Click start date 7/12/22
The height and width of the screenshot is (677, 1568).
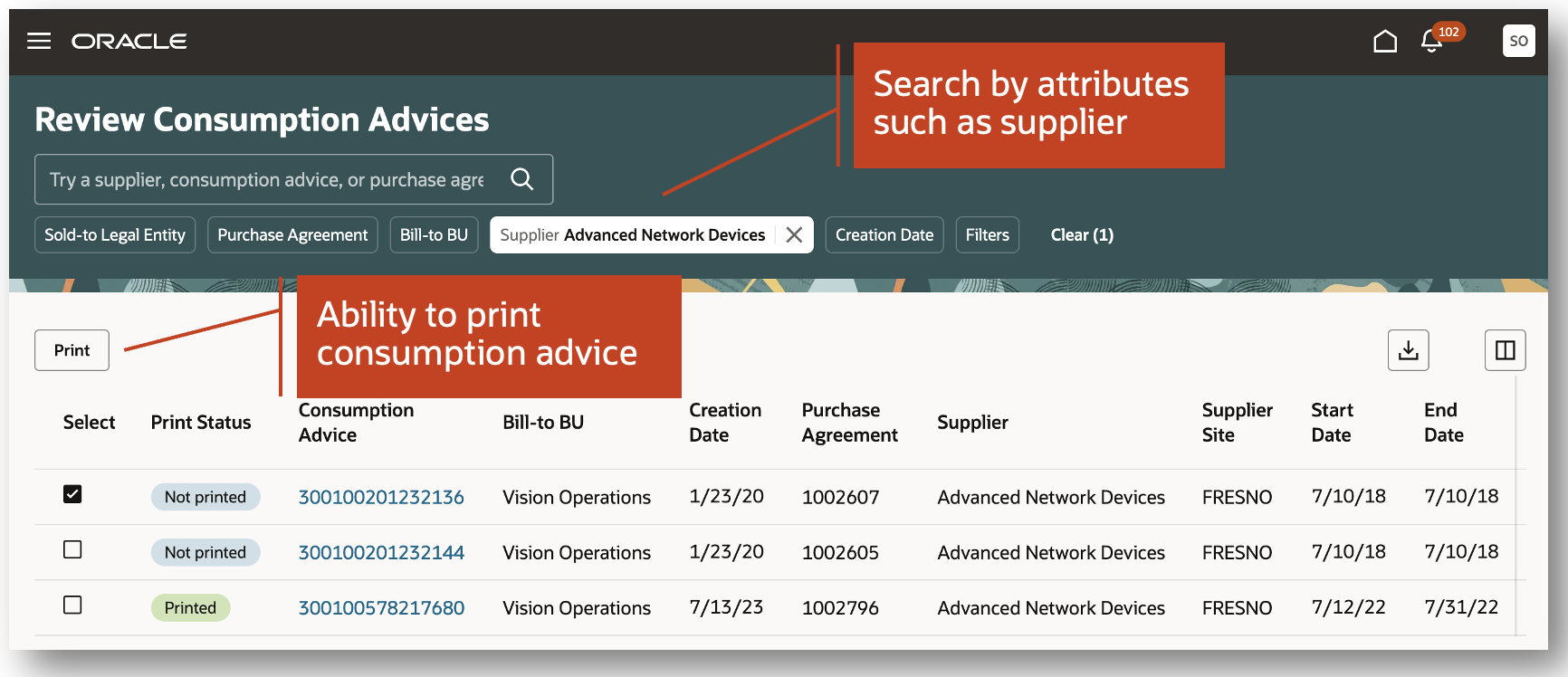tap(1348, 606)
